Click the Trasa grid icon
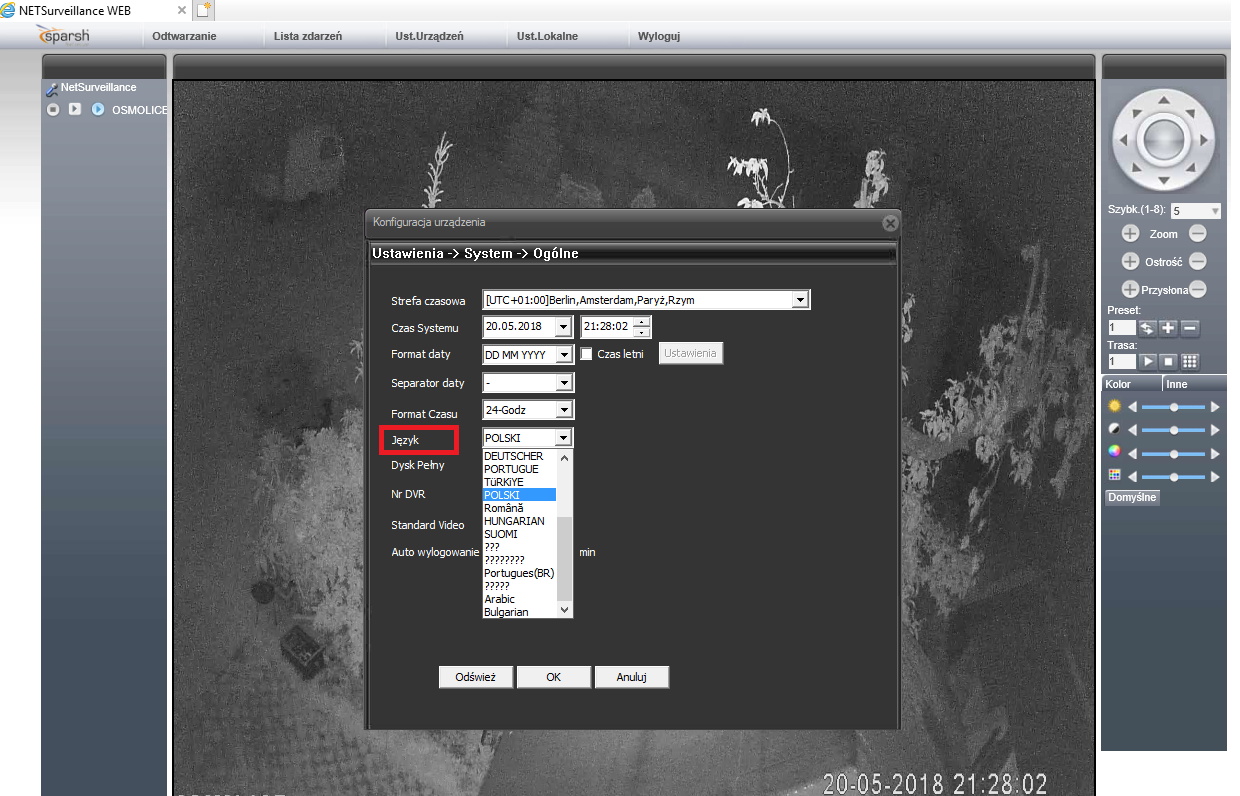 (1190, 361)
